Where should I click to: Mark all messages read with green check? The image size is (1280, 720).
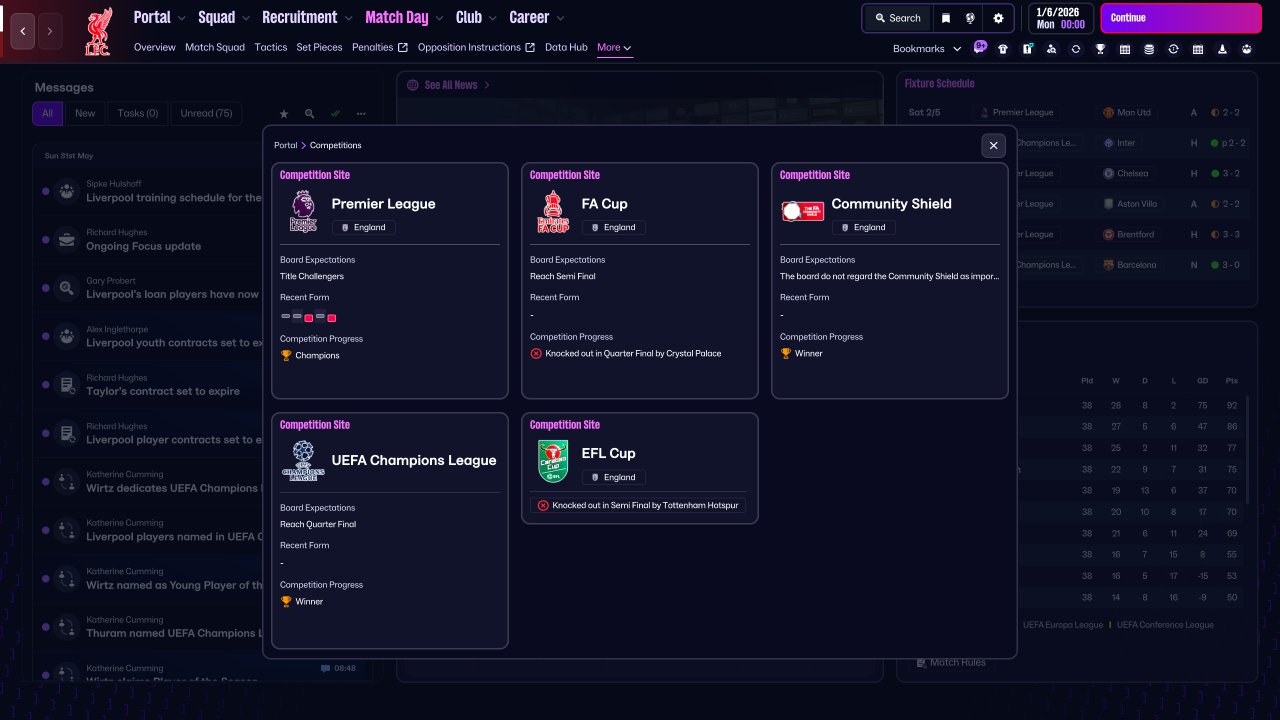click(336, 114)
